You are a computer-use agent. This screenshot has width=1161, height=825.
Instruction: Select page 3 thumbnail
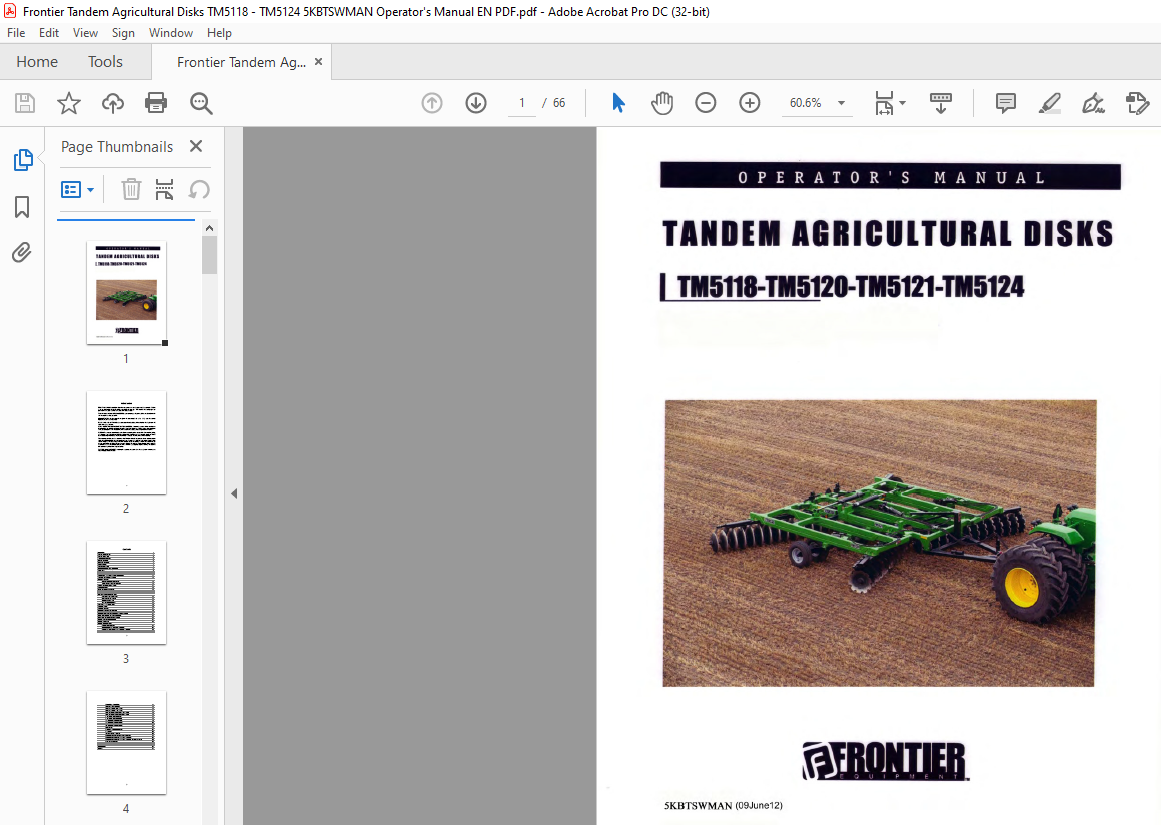tap(127, 592)
